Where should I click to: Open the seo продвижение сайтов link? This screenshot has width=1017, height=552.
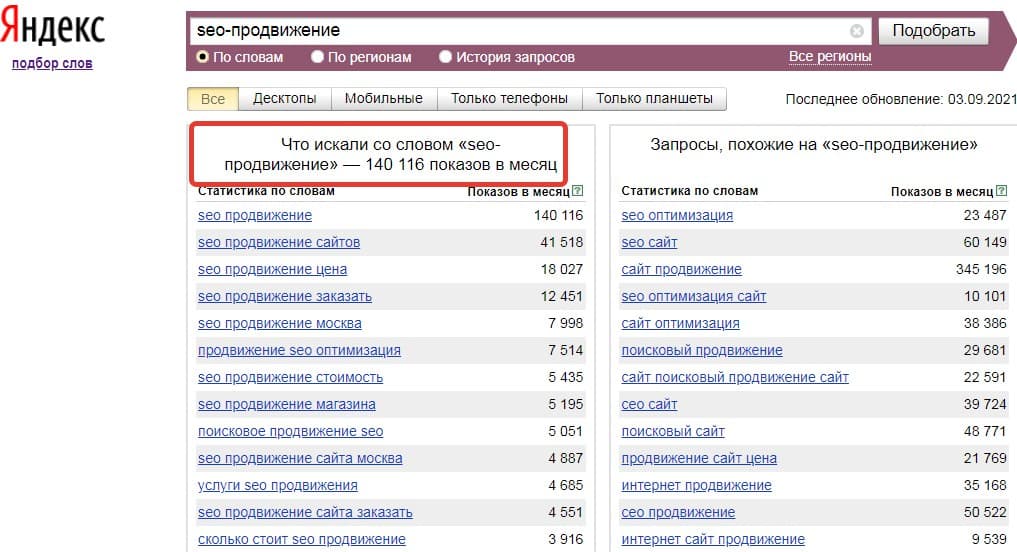279,243
